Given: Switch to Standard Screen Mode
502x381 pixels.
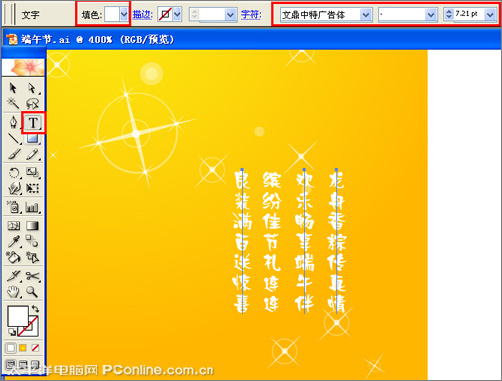Looking at the screenshot, I should click(11, 365).
